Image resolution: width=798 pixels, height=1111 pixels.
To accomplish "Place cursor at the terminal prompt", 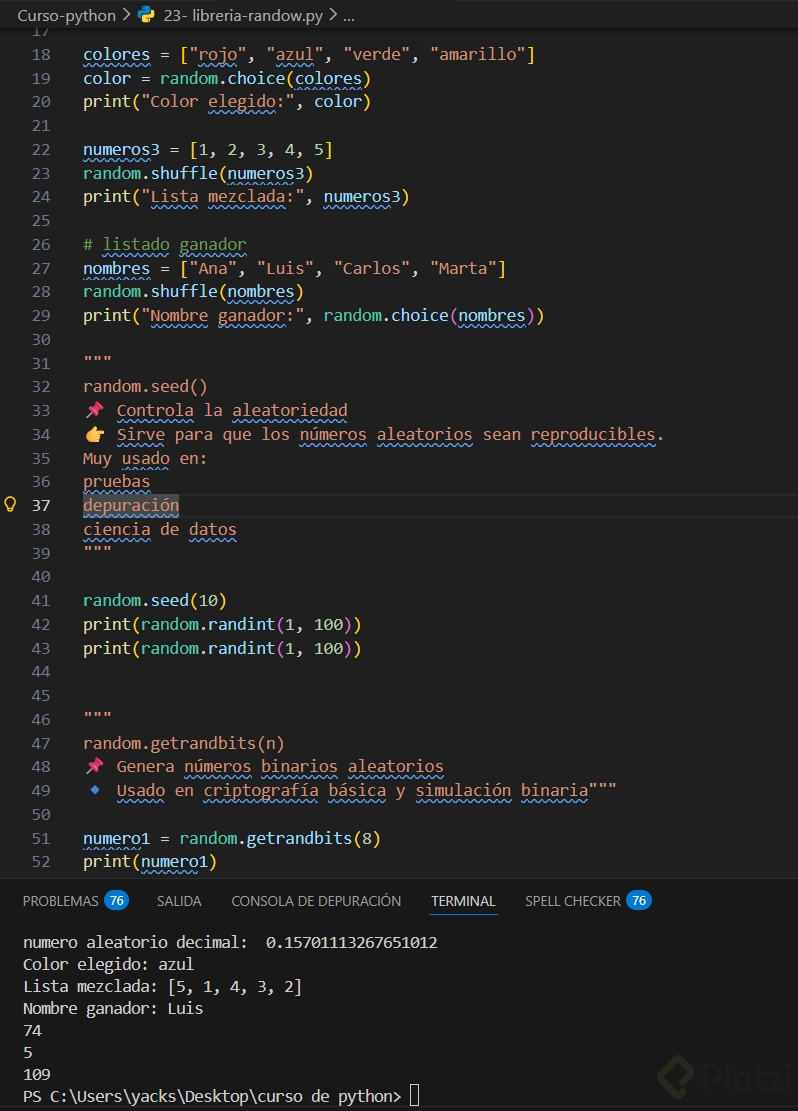I will tap(415, 1096).
